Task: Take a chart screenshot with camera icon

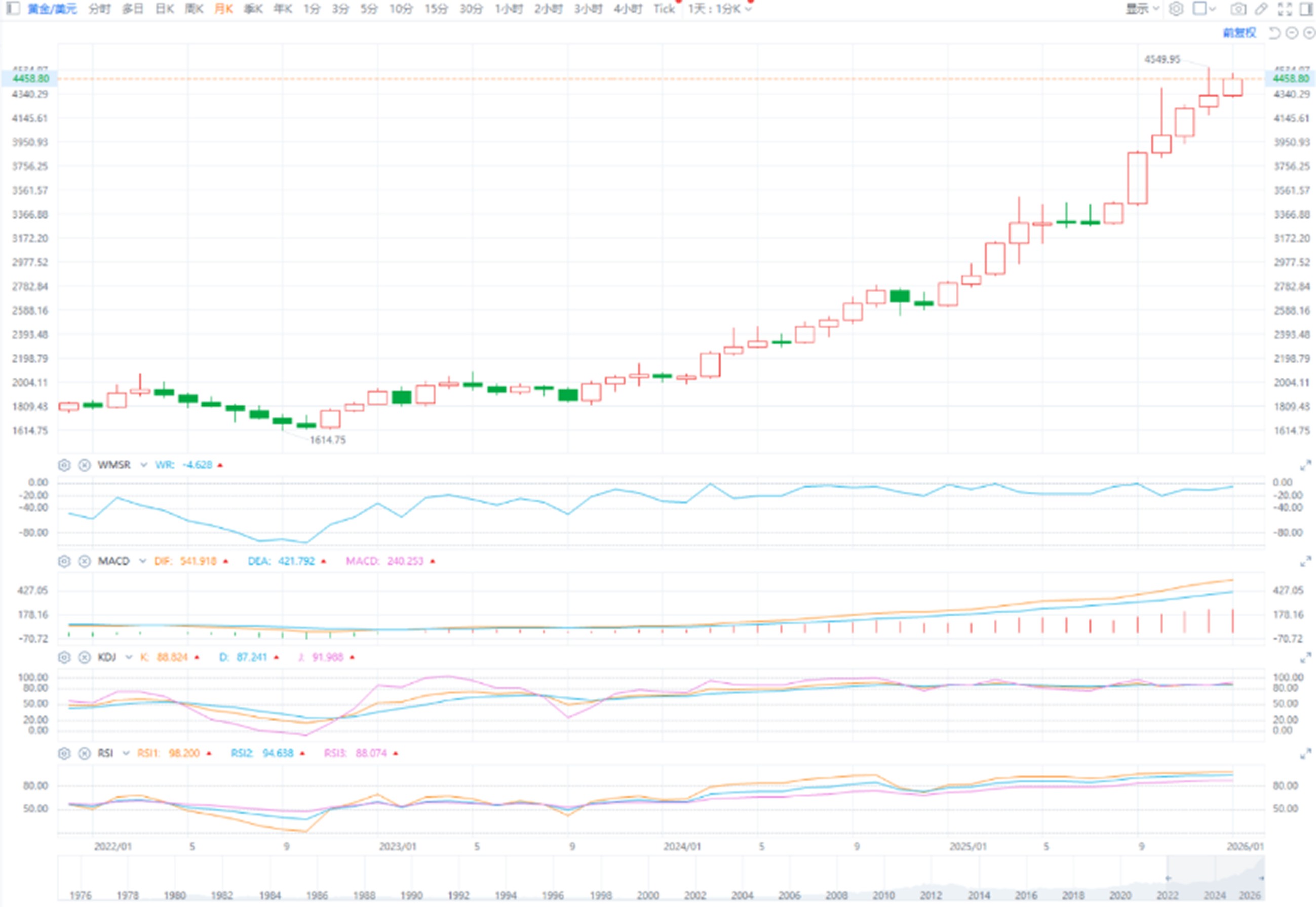Action: (x=1238, y=9)
